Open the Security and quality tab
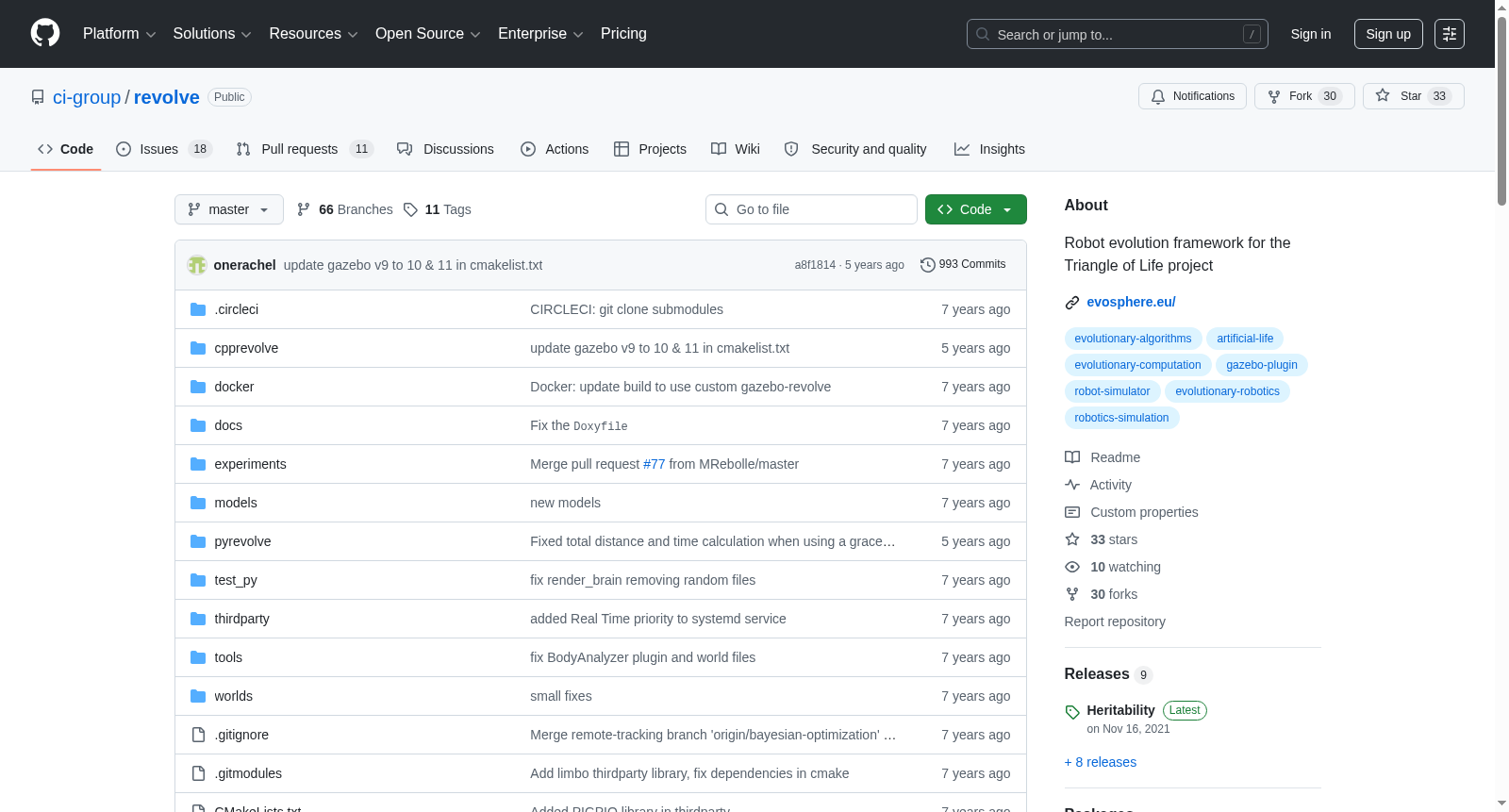The height and width of the screenshot is (812, 1509). pos(855,149)
